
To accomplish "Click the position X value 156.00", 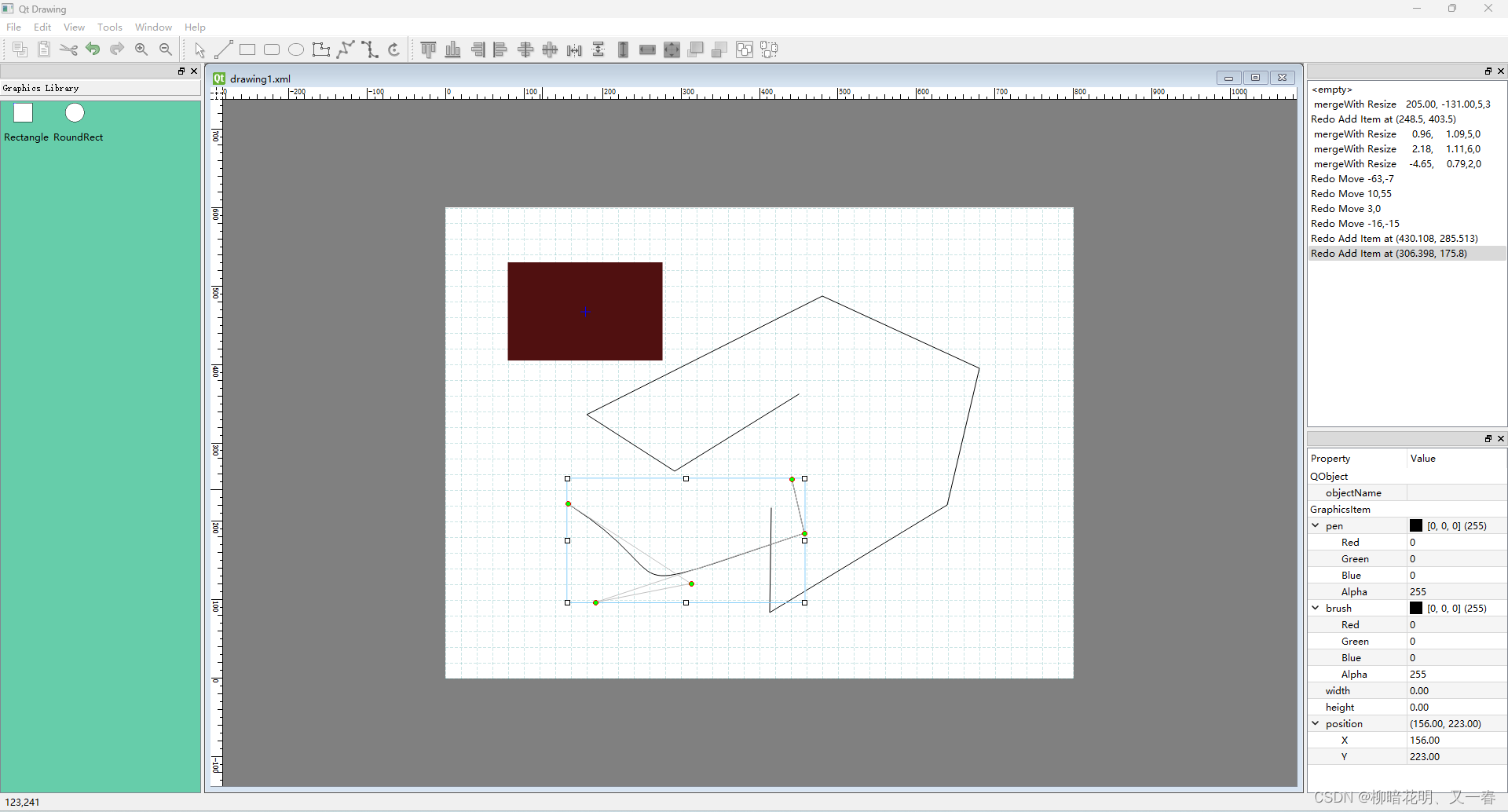I will (x=1456, y=740).
